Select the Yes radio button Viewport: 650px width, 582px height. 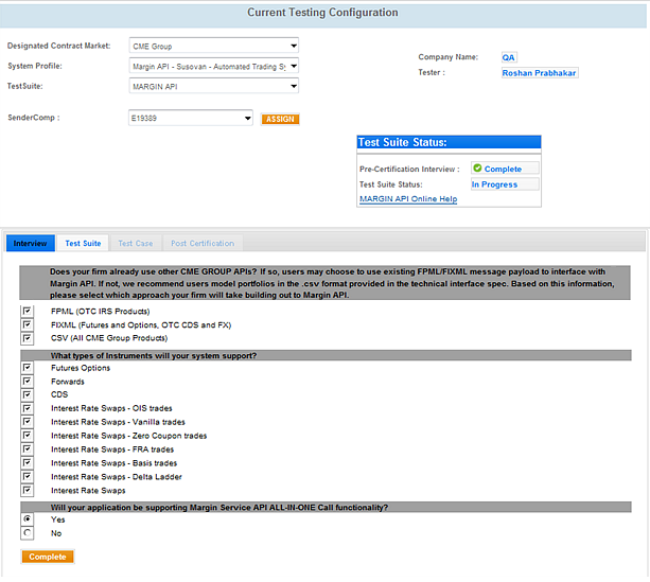pos(26,520)
